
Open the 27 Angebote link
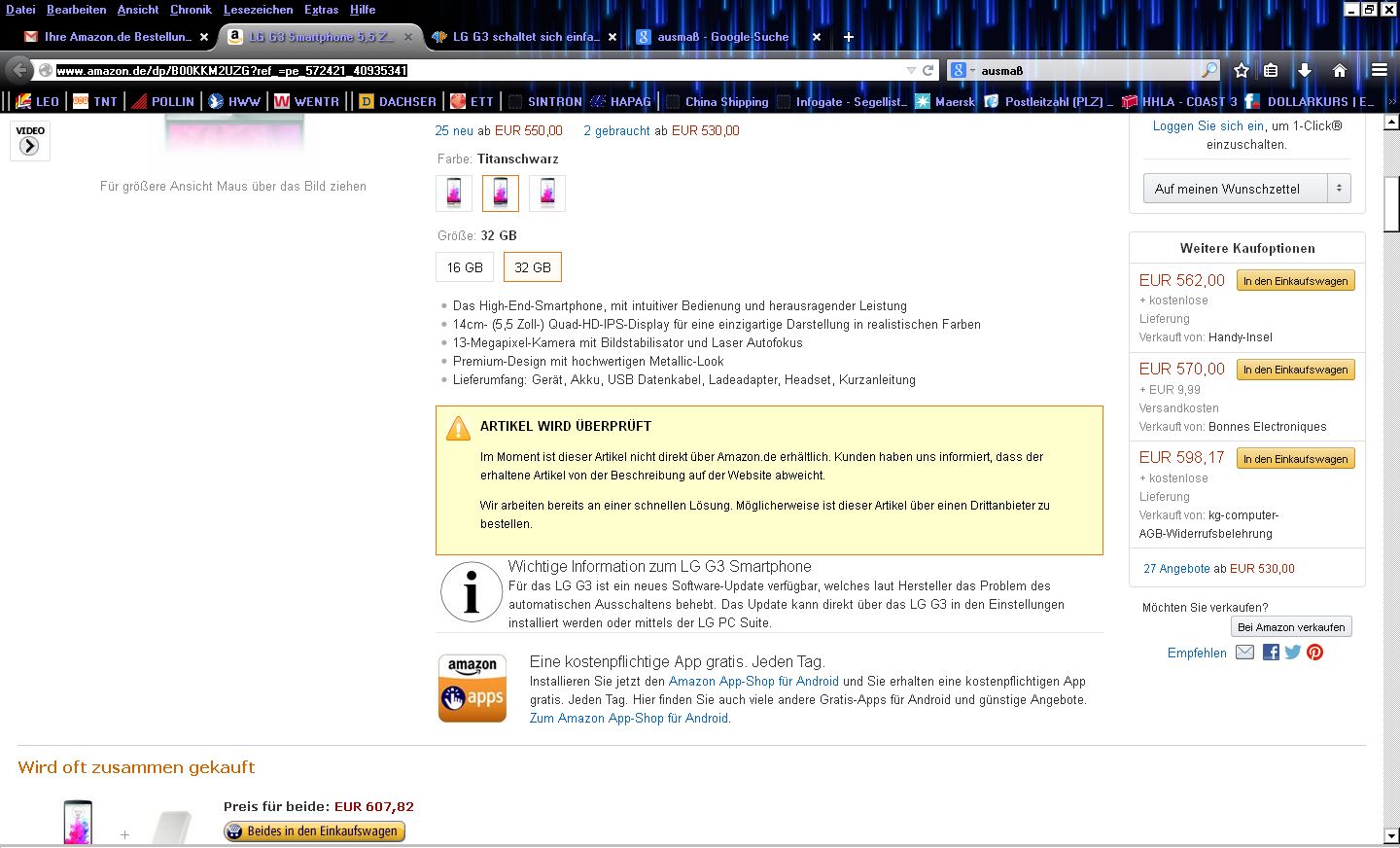1176,569
